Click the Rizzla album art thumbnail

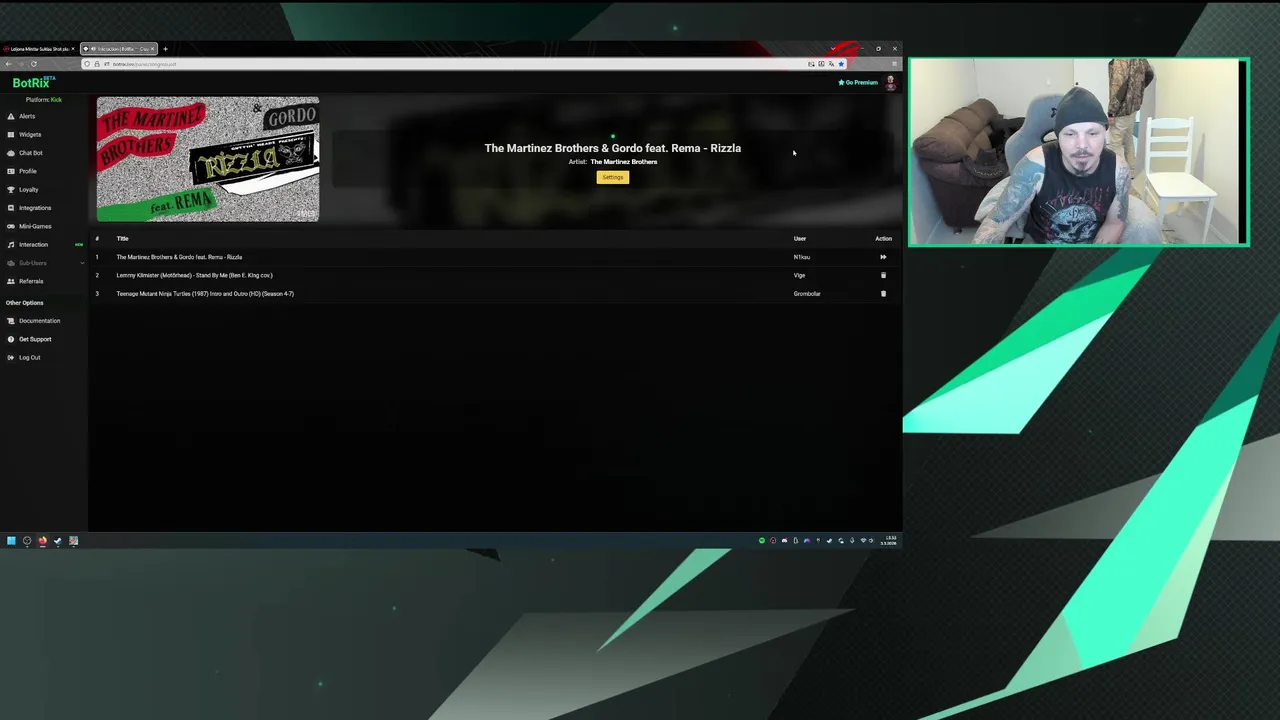[208, 159]
